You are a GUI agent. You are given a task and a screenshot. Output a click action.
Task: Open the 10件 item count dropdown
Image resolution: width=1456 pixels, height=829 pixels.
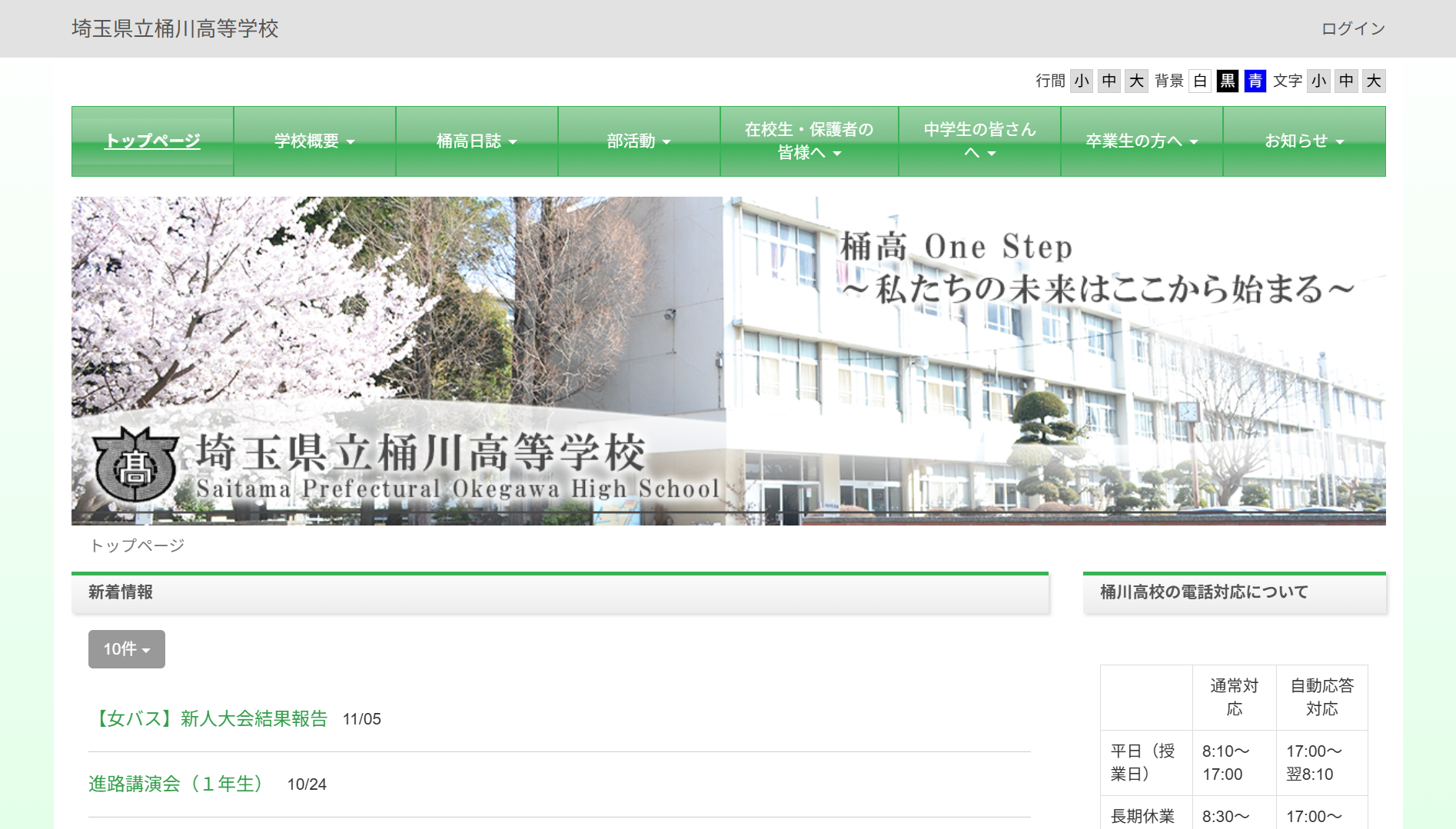pyautogui.click(x=127, y=649)
